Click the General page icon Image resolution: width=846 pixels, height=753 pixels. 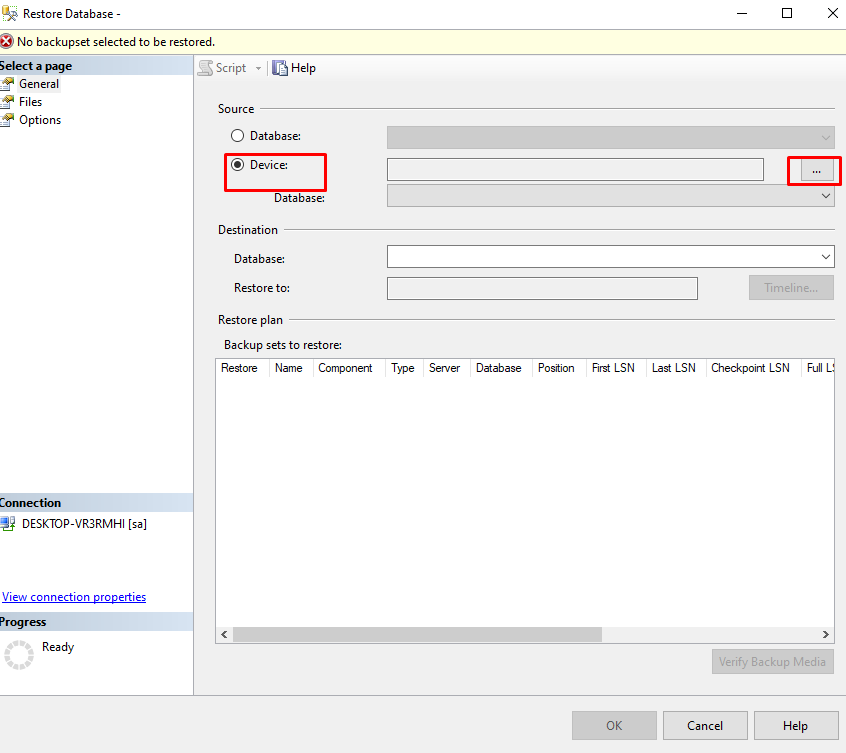tap(8, 84)
